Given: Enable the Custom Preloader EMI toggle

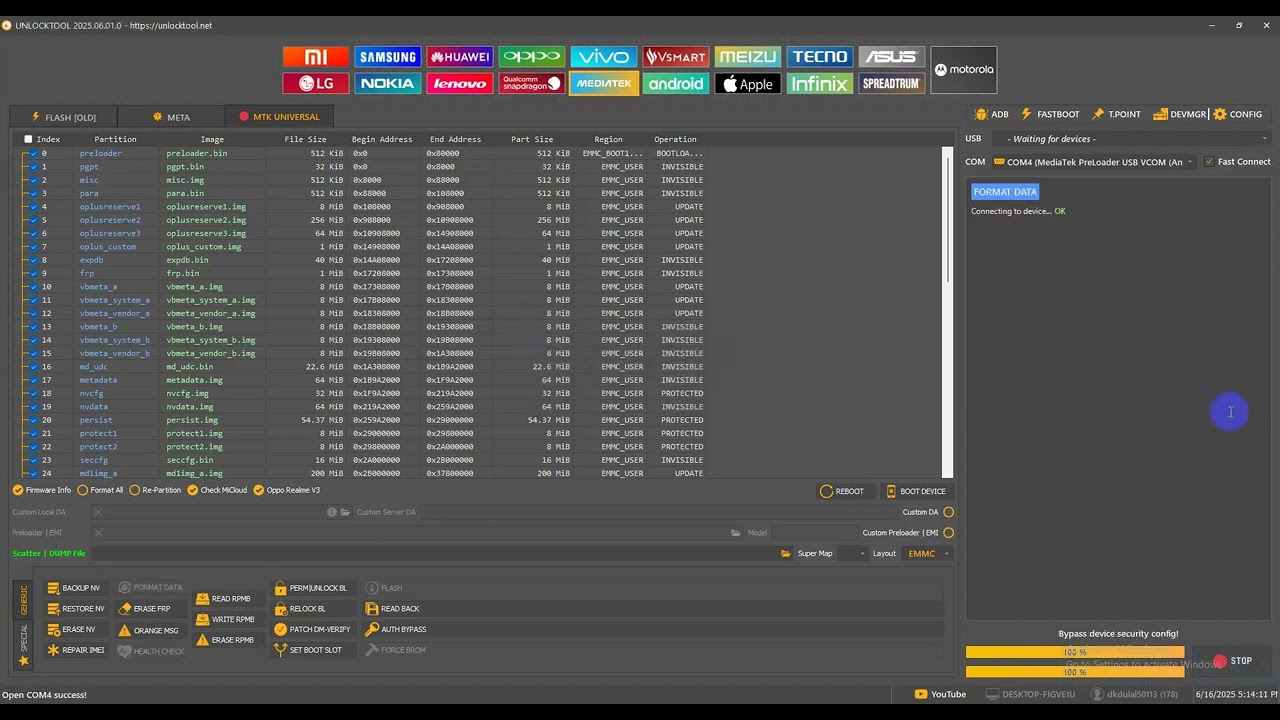Looking at the screenshot, I should point(949,533).
